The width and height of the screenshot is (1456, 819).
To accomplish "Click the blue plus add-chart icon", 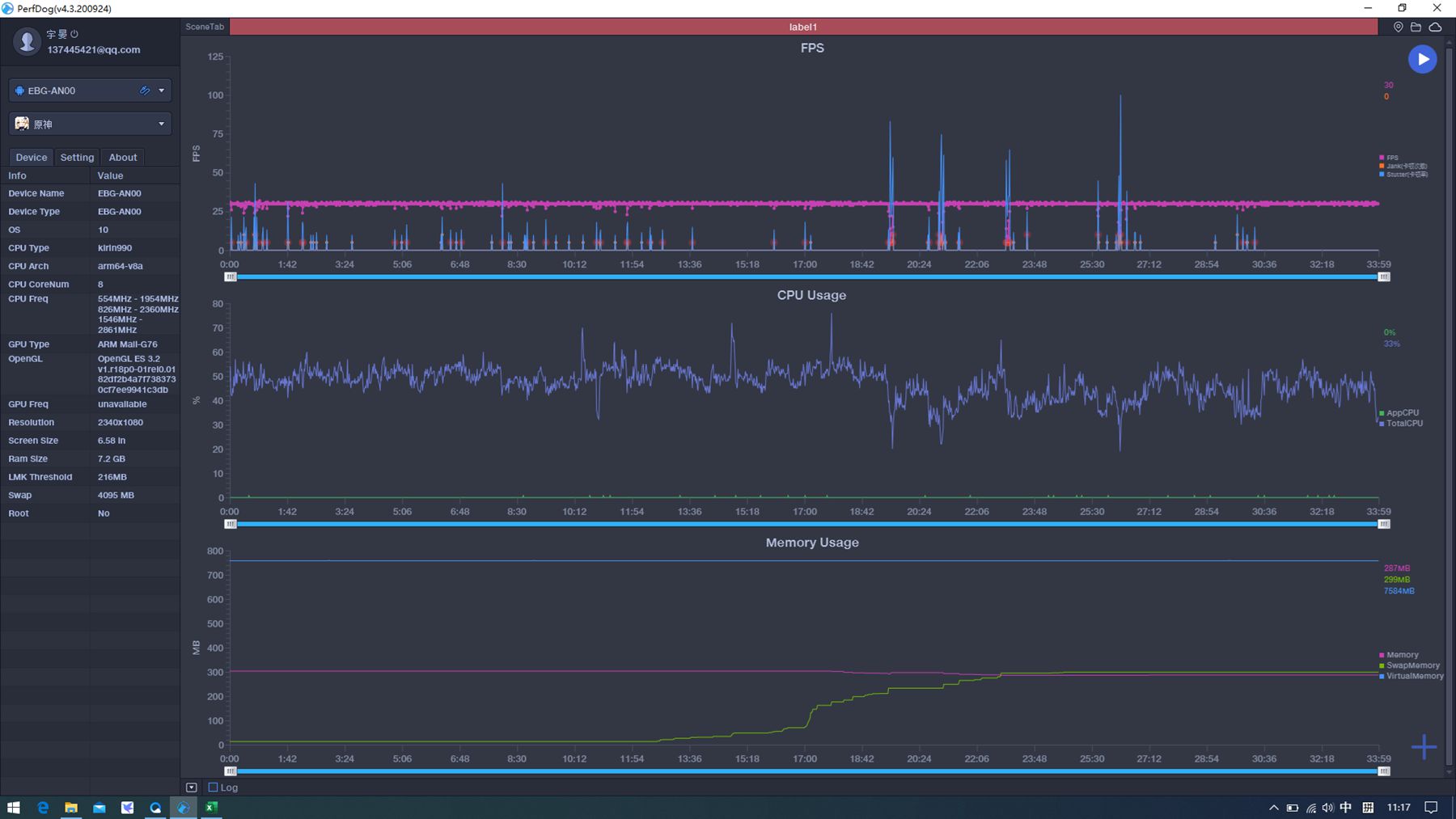I will coord(1424,746).
